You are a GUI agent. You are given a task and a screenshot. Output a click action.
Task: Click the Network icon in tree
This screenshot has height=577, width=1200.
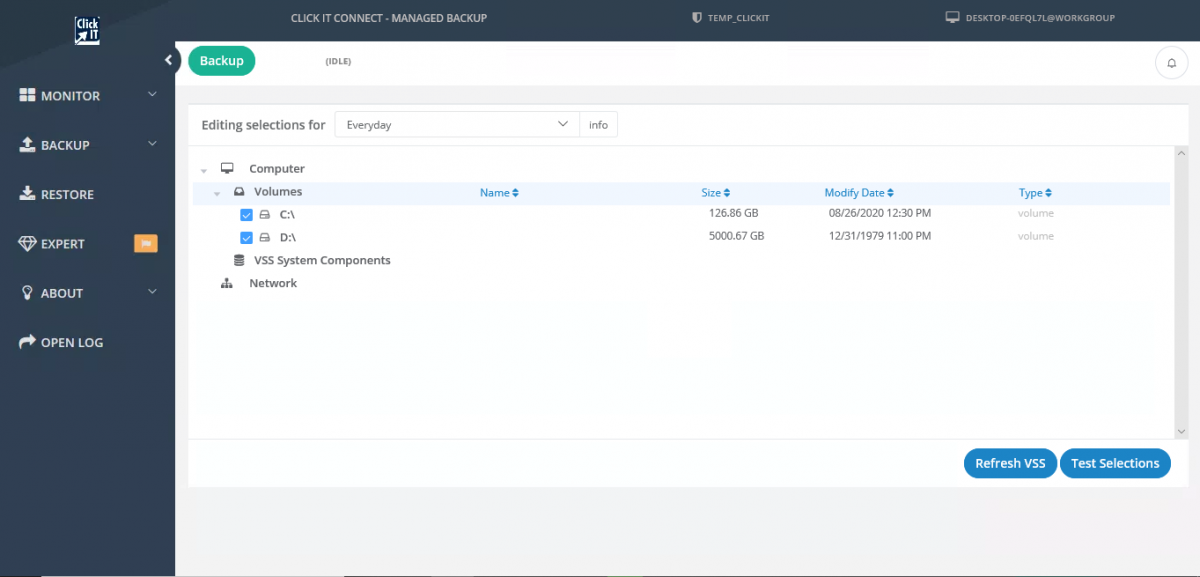pyautogui.click(x=227, y=283)
